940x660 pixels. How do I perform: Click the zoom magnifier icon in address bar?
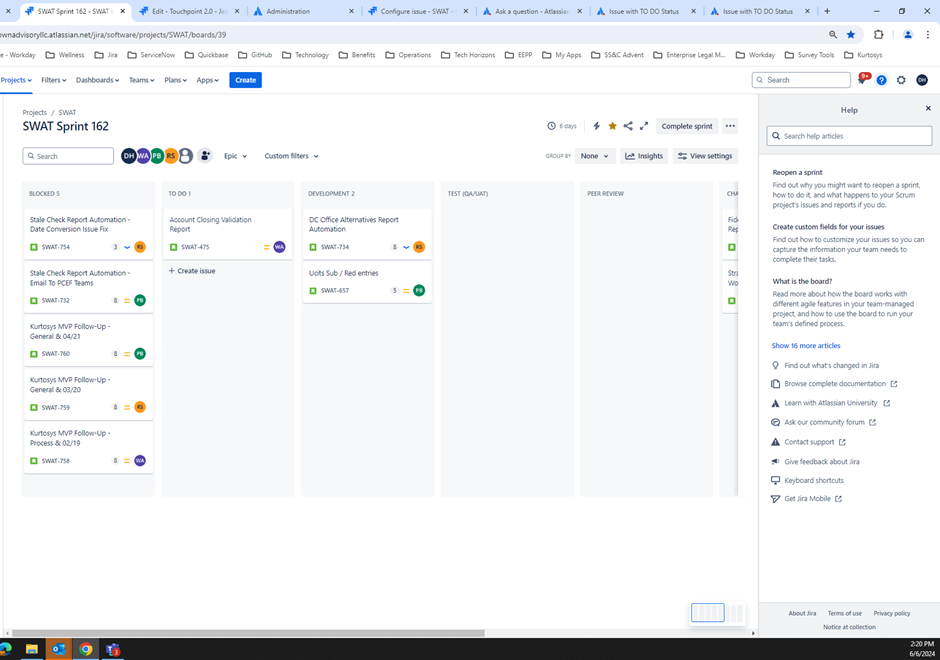point(833,35)
